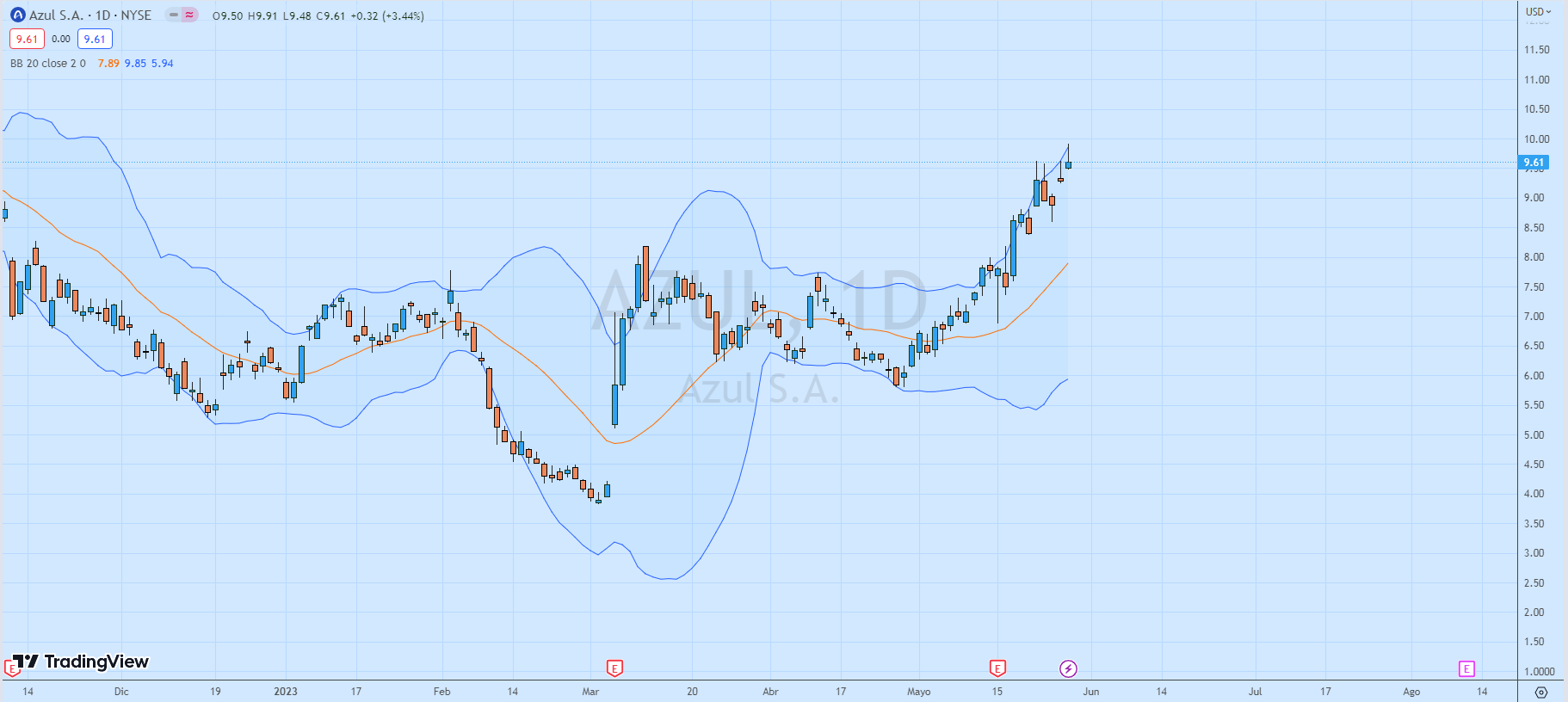
Task: Click the Mayo label on time axis
Action: click(919, 692)
